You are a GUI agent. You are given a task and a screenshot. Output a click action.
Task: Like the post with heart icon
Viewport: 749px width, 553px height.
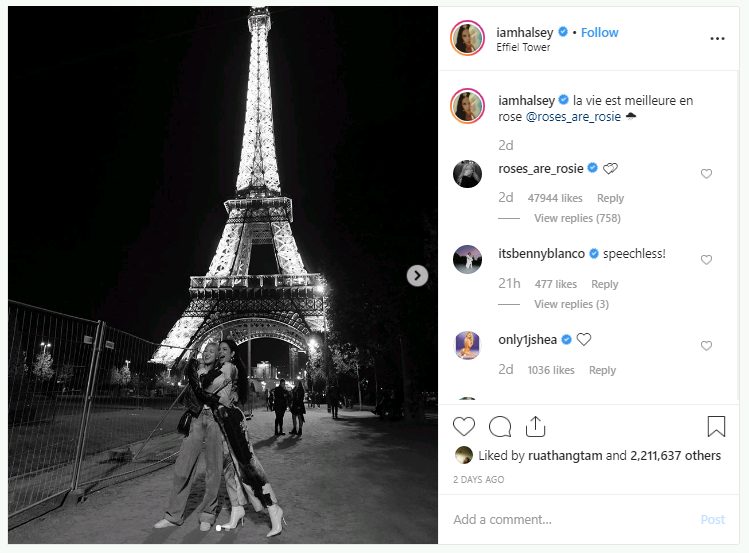(x=464, y=427)
